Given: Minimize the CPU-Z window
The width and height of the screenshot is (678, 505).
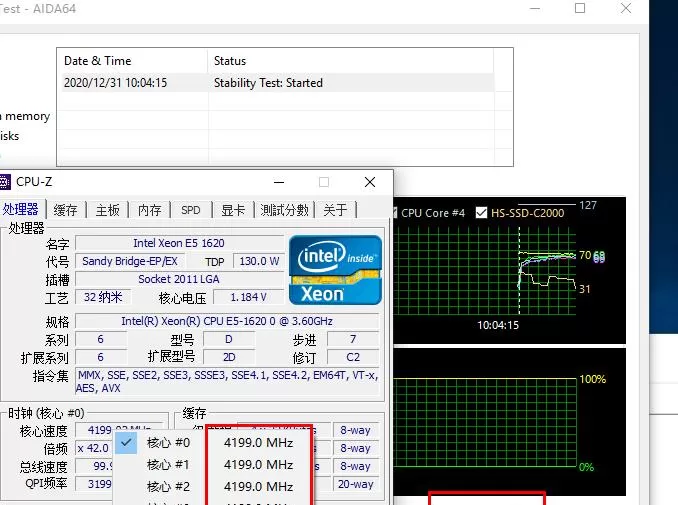Looking at the screenshot, I should coord(279,182).
